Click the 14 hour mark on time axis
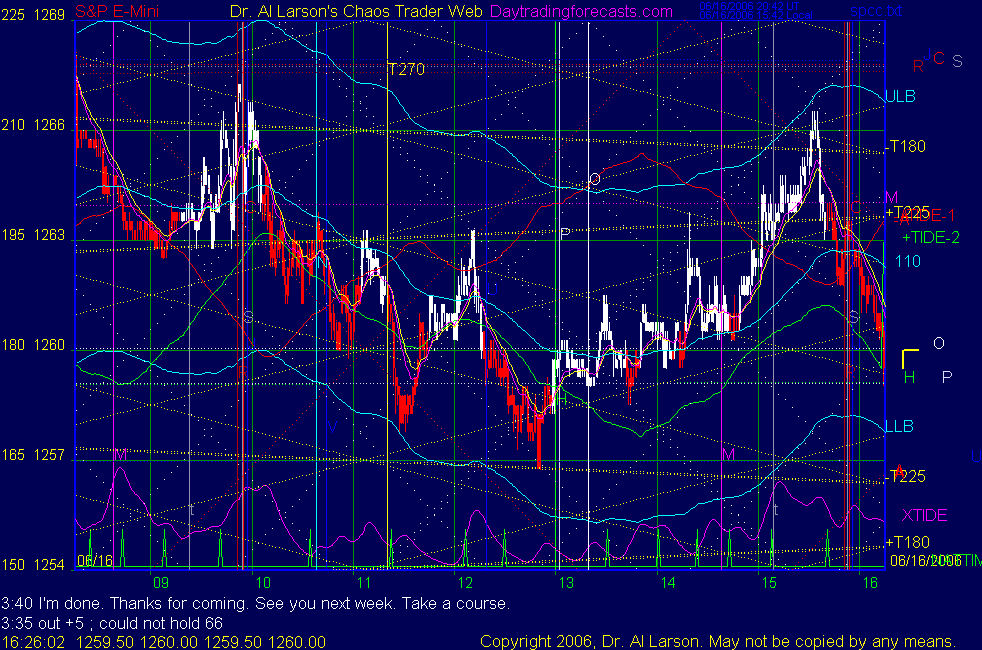Viewport: 982px width, 650px height. pyautogui.click(x=668, y=583)
